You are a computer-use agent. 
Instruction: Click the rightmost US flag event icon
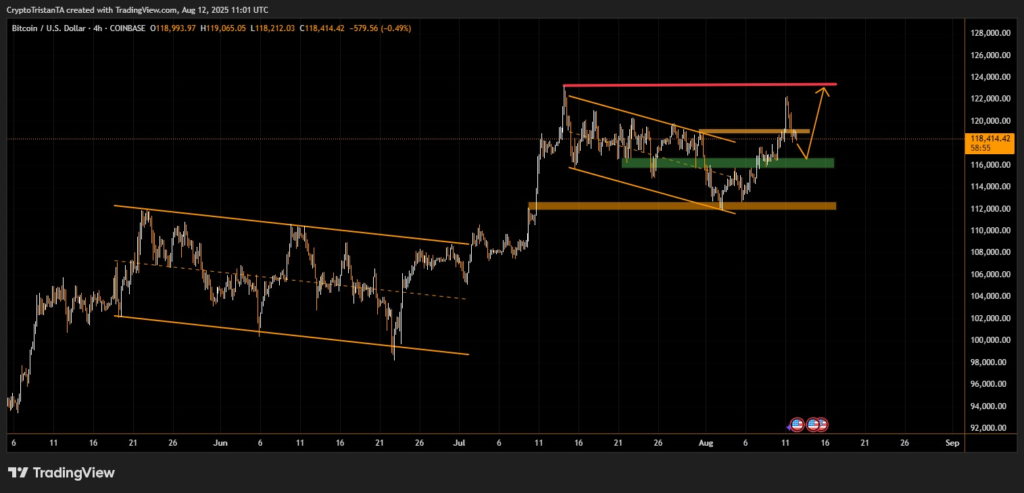coord(822,424)
